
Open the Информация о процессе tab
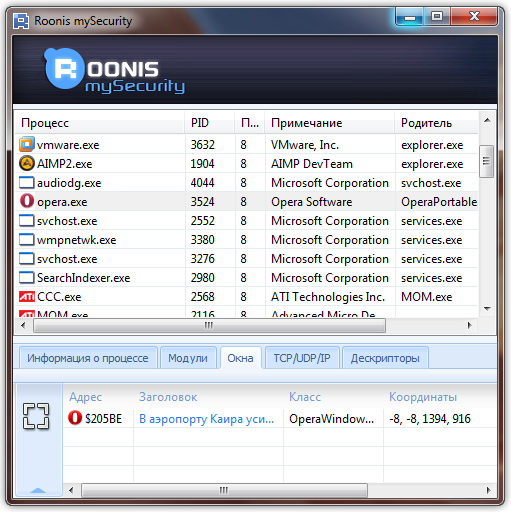coord(88,358)
